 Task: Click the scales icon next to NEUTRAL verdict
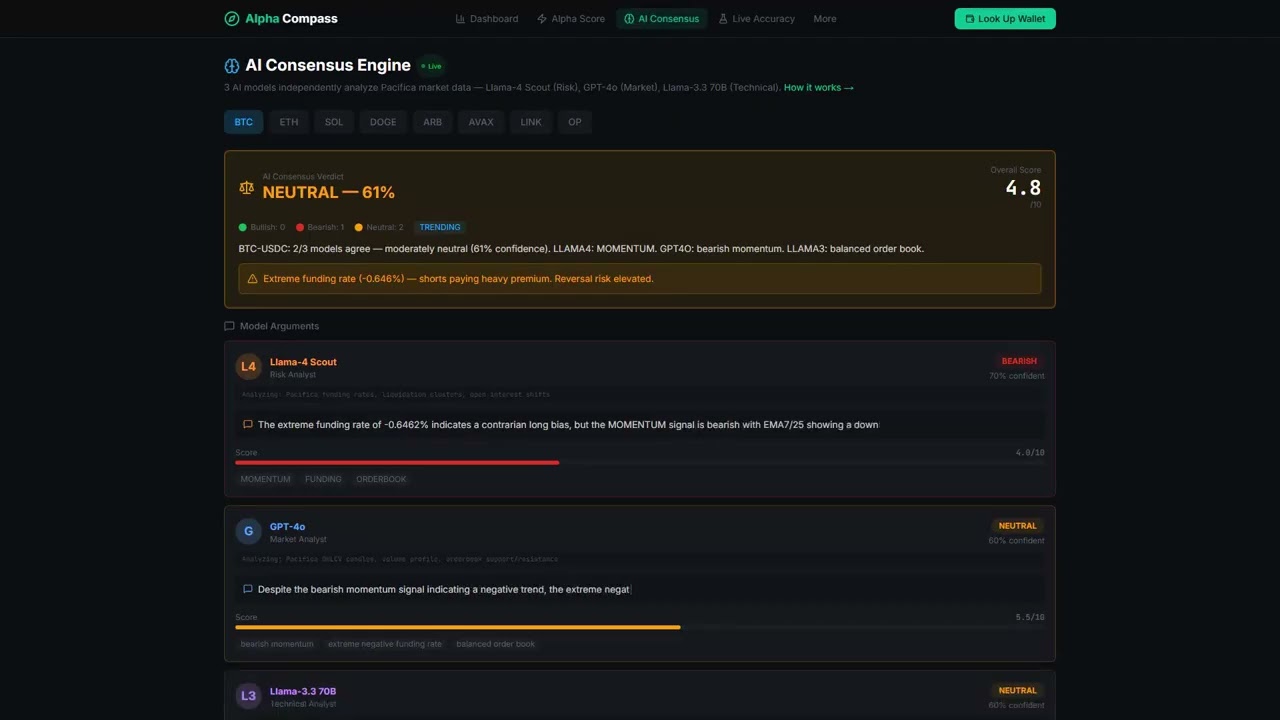[x=246, y=187]
